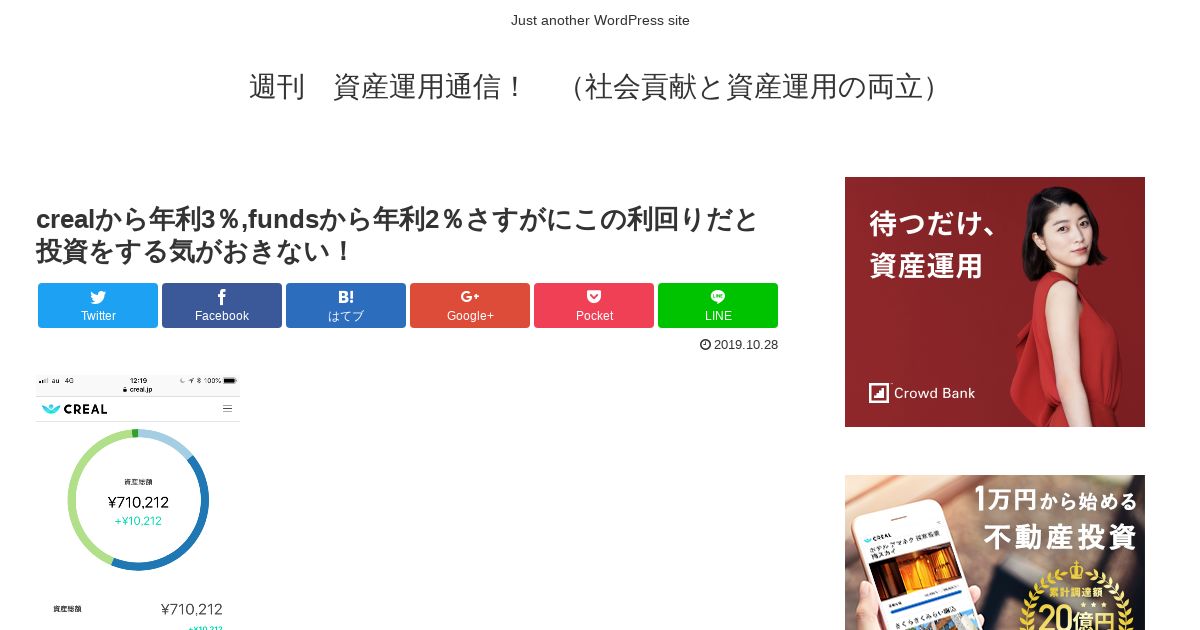Share the post on Google+
The image size is (1200, 630).
(470, 305)
